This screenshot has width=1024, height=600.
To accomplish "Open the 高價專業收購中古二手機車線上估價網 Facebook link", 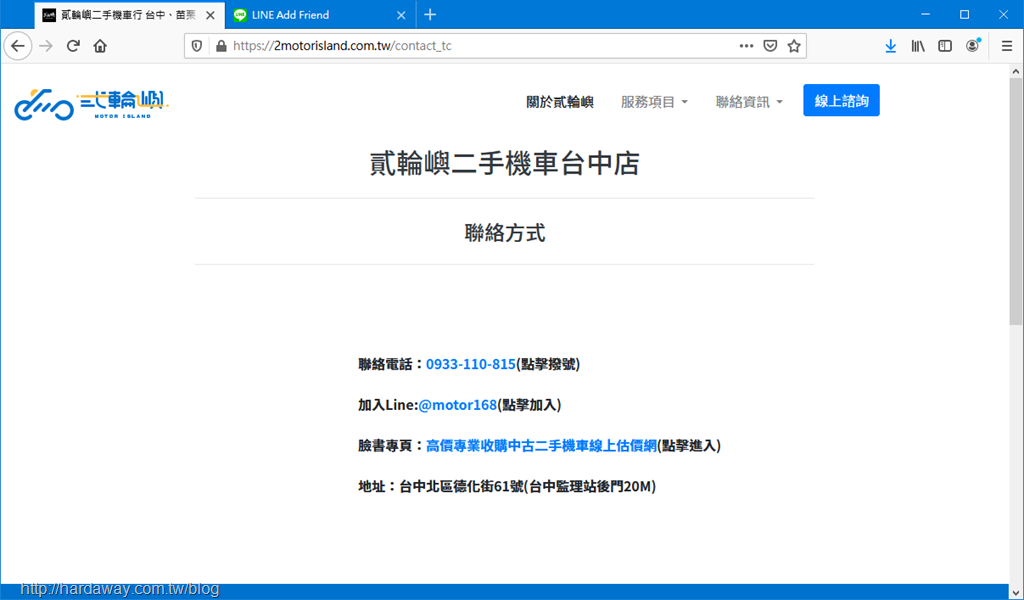I will tap(541, 446).
